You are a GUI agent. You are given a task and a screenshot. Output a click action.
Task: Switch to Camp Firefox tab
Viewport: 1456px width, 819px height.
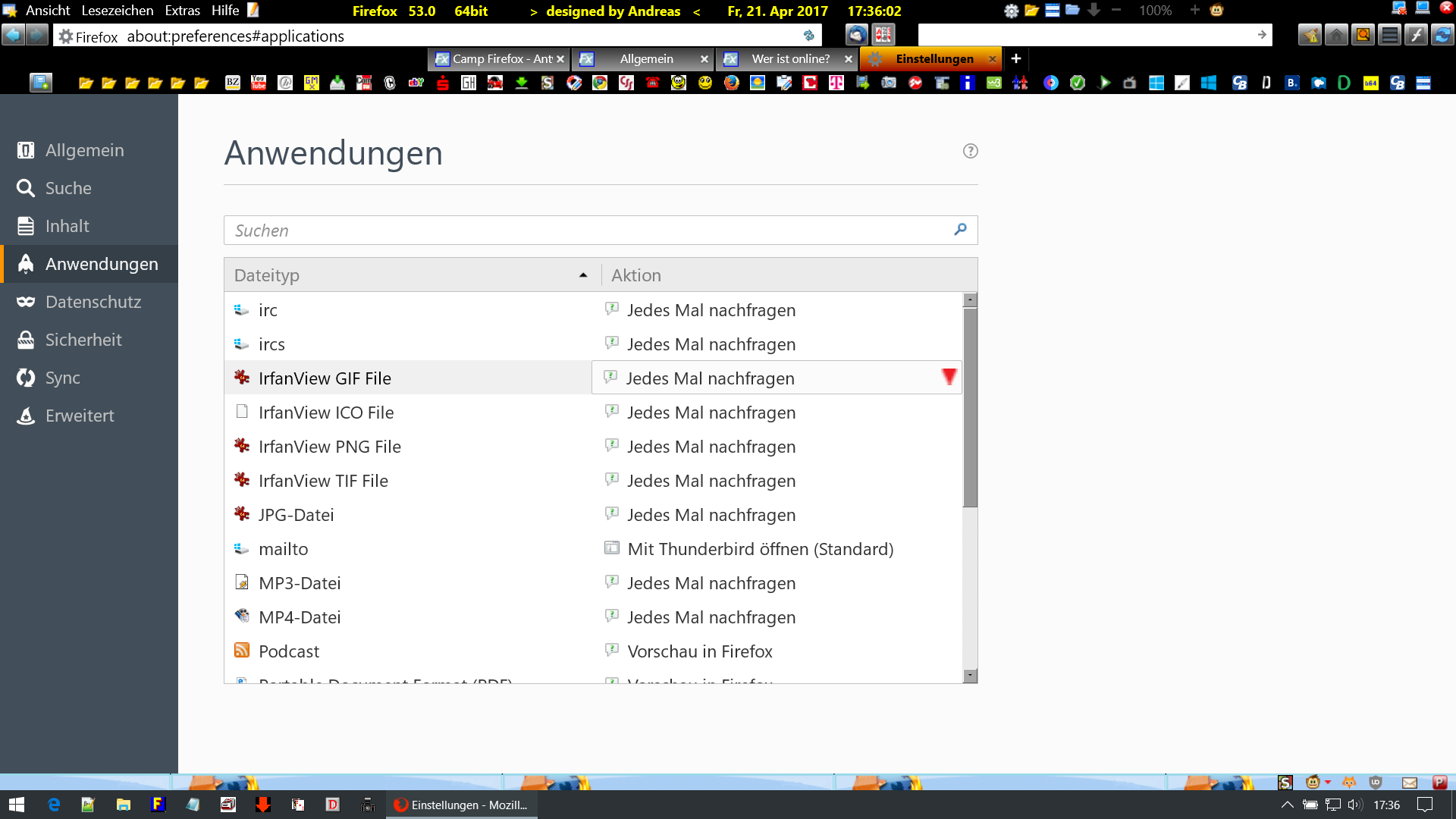(497, 58)
